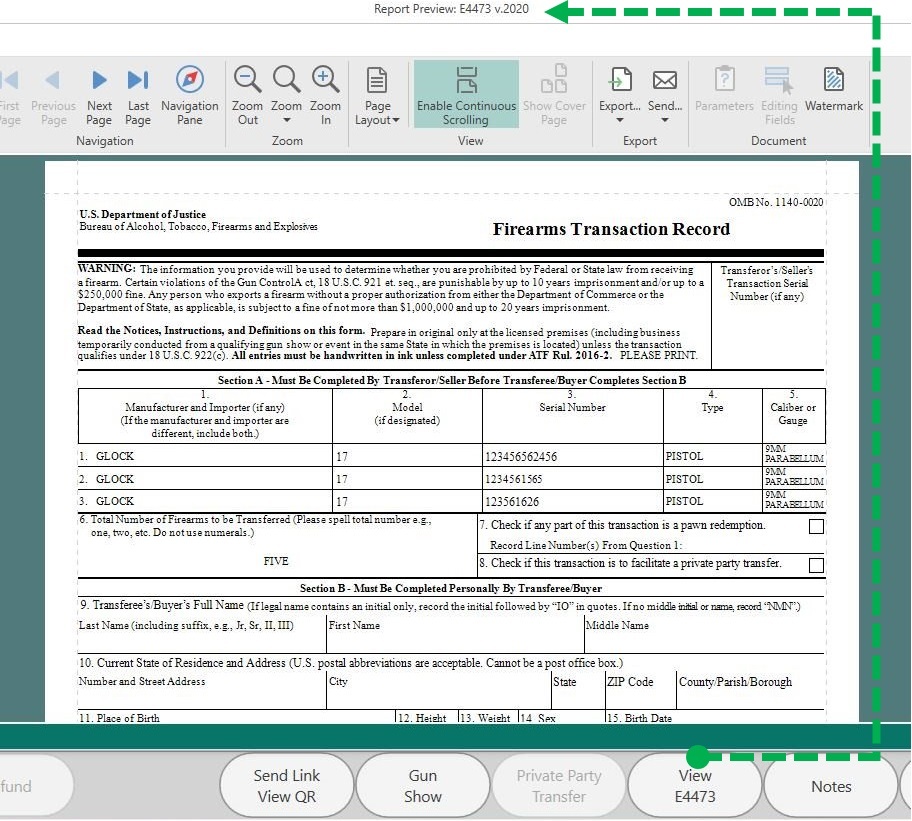Jump to the Last Page
Image resolution: width=912 pixels, height=821 pixels.
[x=138, y=95]
